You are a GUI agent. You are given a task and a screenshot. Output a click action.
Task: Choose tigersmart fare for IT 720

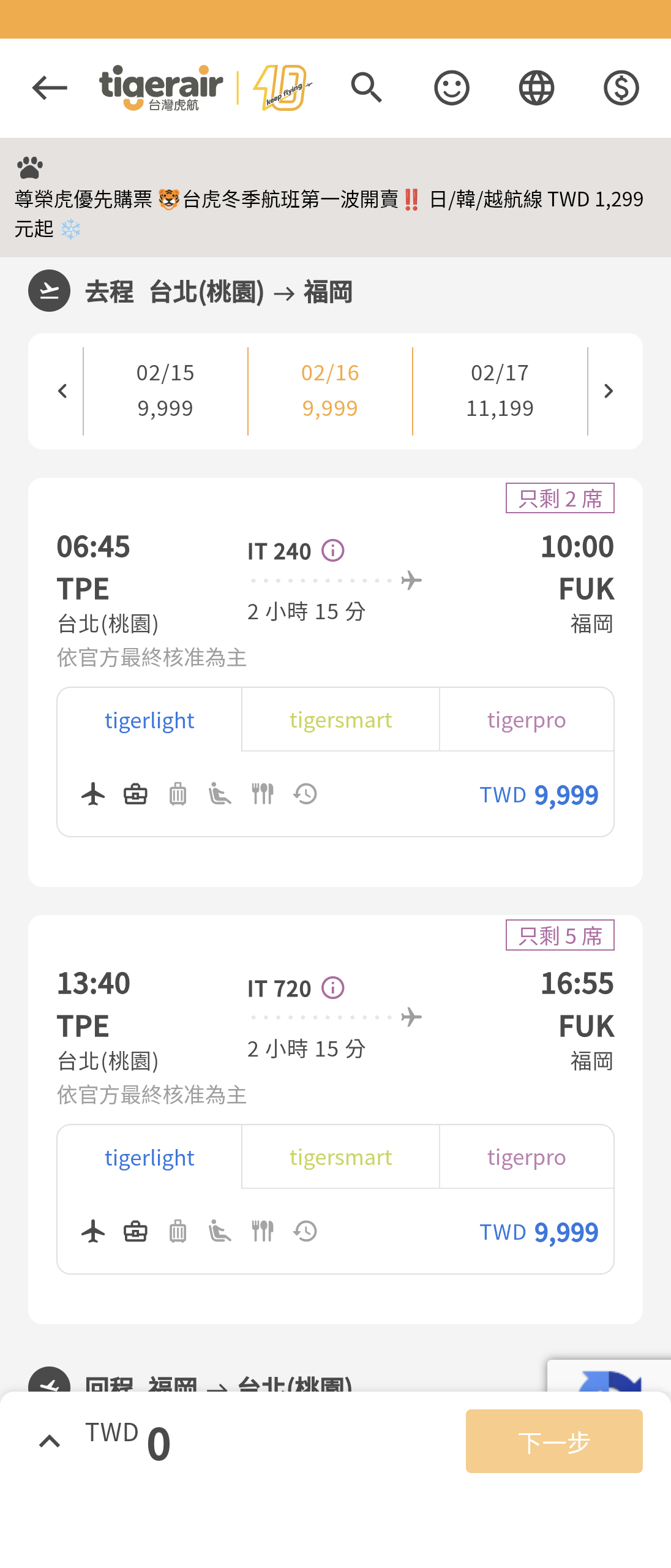[x=340, y=1157]
